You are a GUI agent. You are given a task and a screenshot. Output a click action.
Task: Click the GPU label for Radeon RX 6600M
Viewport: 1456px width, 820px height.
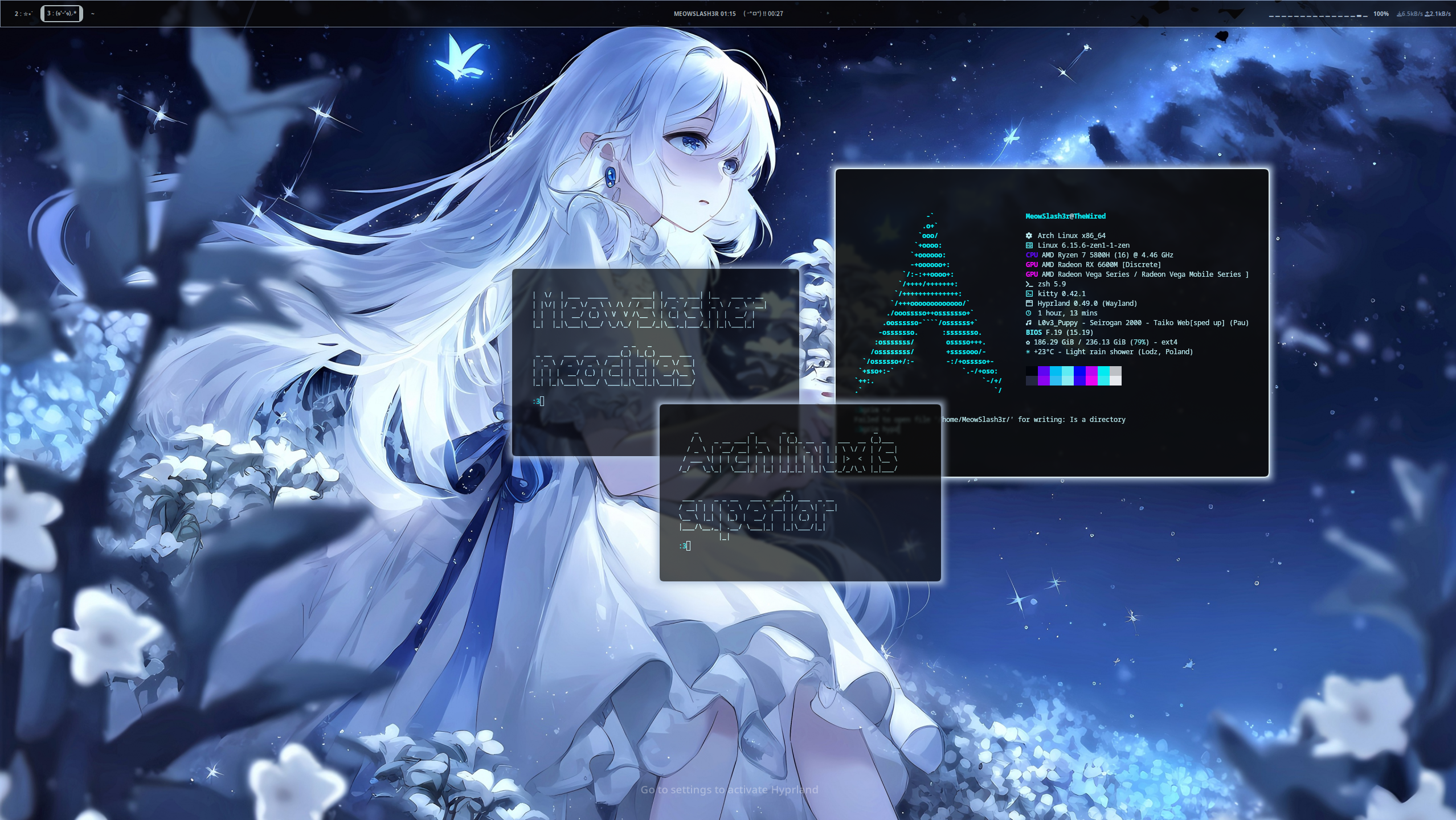coord(1032,264)
